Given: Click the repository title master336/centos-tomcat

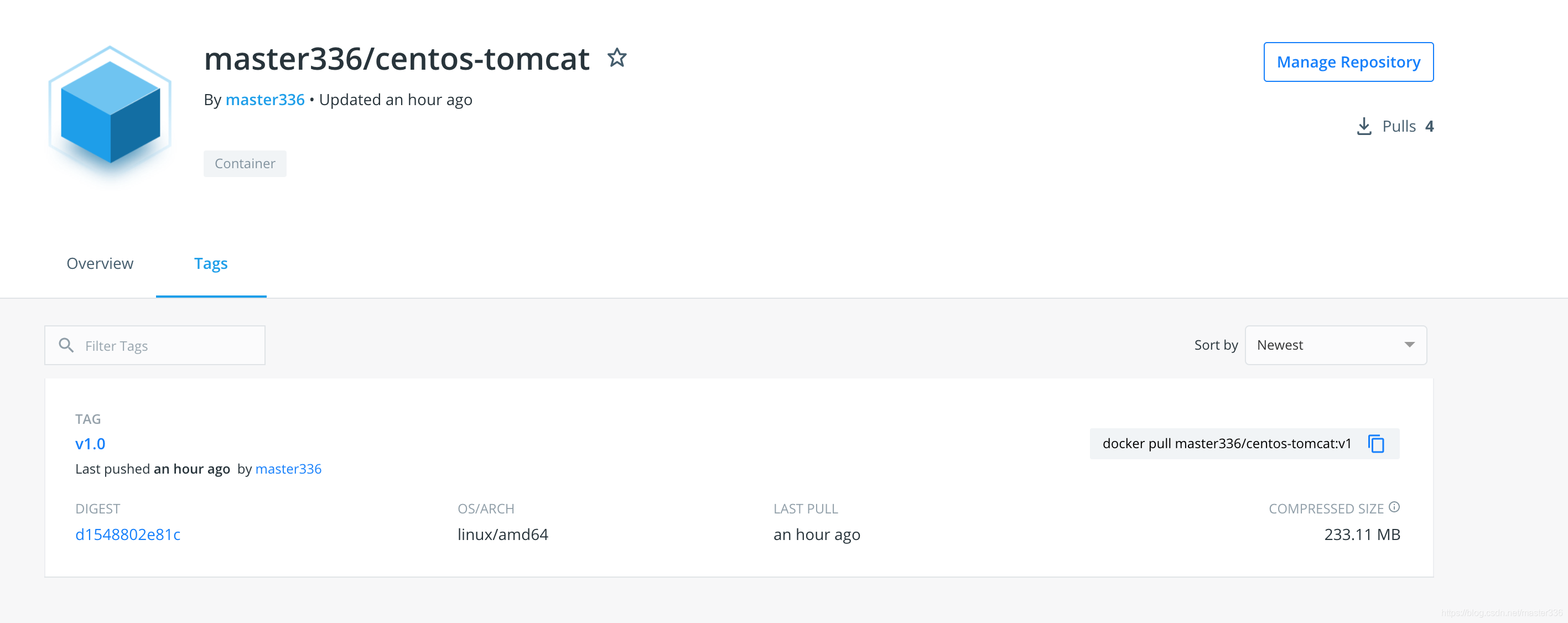Looking at the screenshot, I should (x=397, y=59).
